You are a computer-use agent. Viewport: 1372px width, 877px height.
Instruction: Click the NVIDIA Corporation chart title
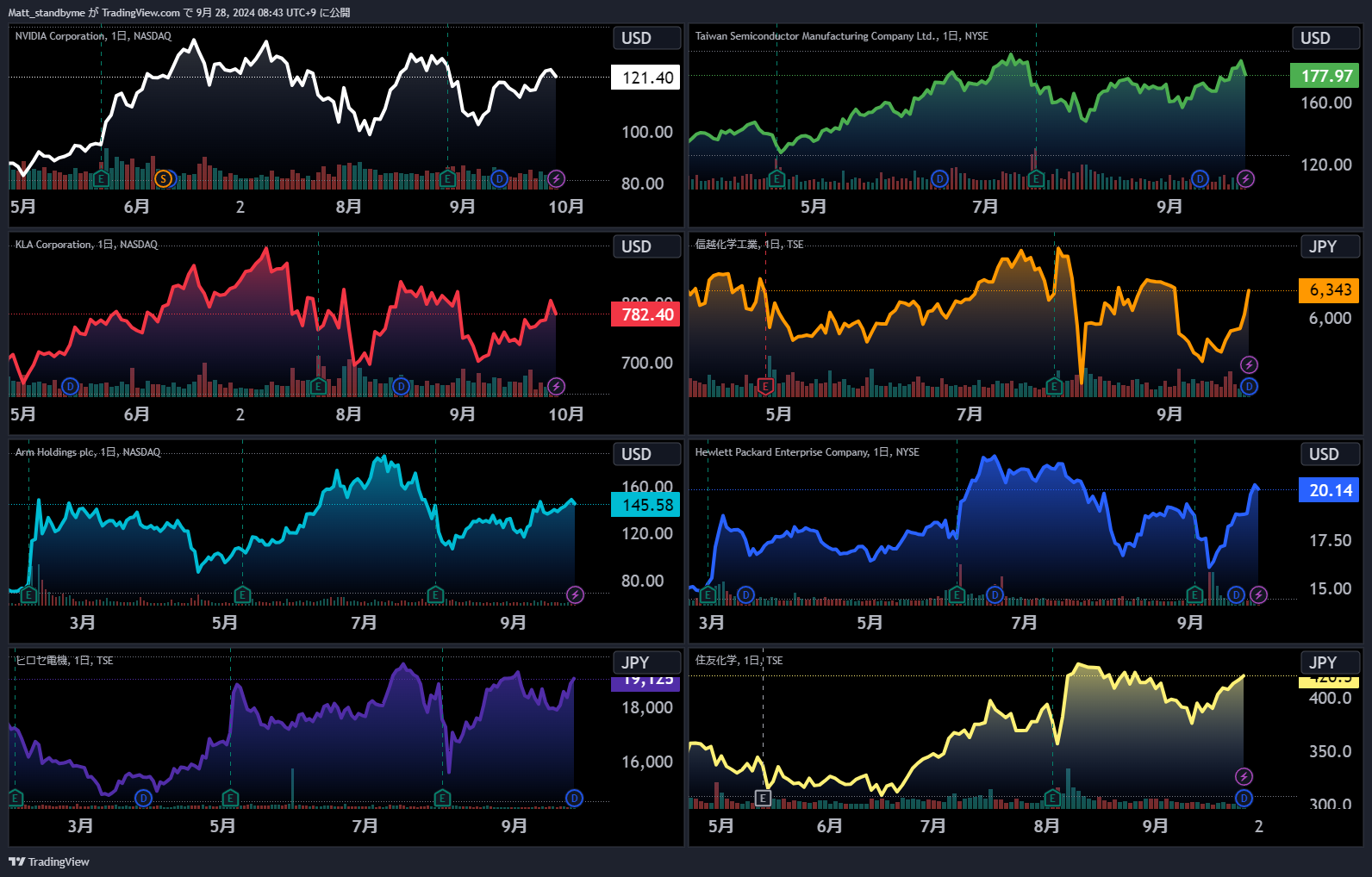[x=93, y=36]
